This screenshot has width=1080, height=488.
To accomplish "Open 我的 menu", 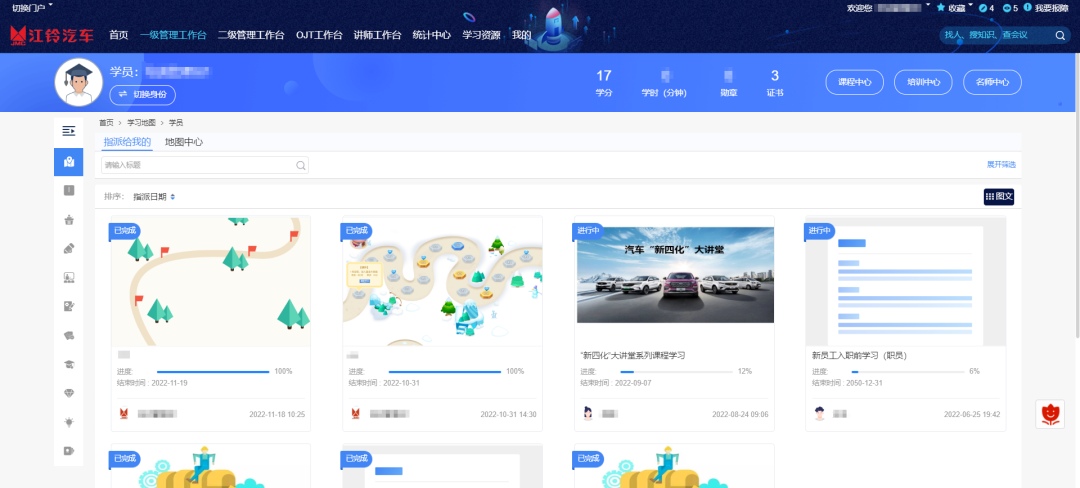I will 521,35.
